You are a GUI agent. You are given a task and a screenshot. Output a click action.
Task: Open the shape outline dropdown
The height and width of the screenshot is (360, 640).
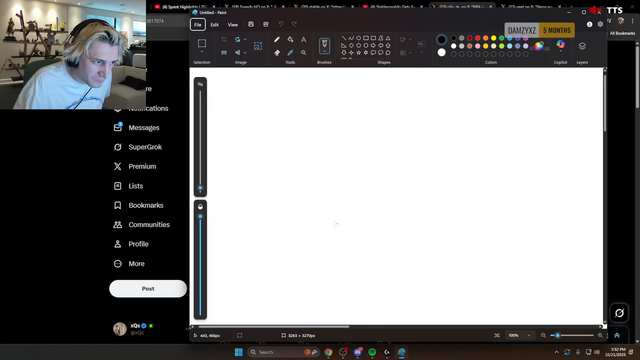point(410,40)
